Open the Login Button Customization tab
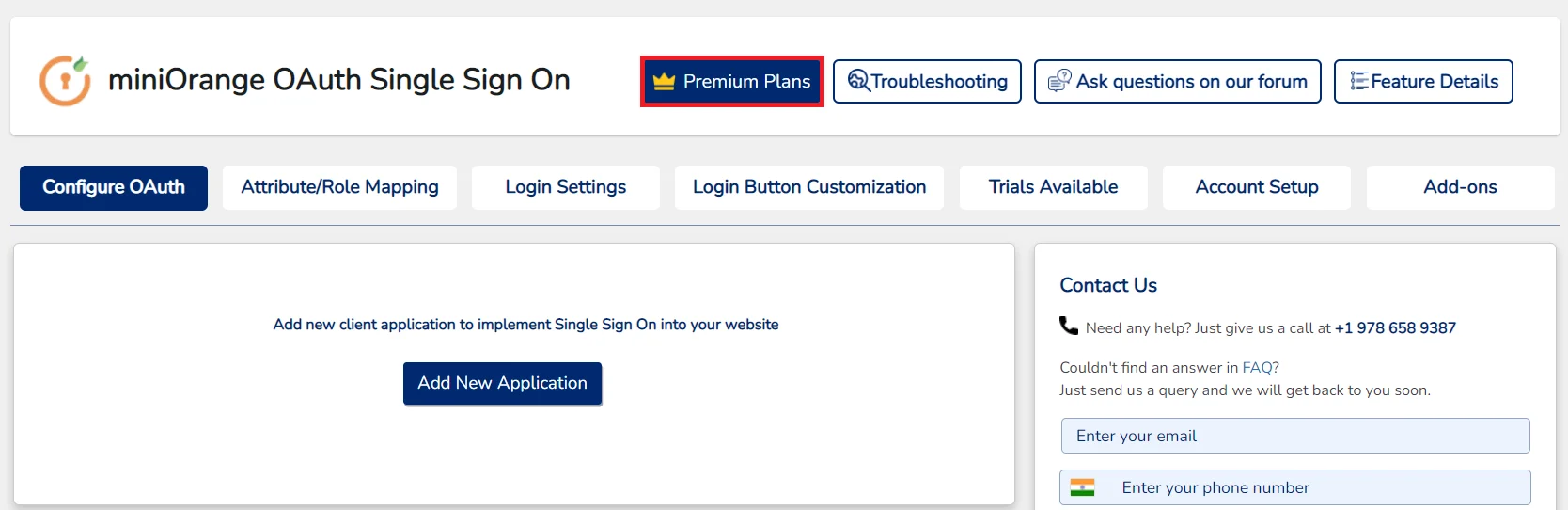 click(x=809, y=187)
